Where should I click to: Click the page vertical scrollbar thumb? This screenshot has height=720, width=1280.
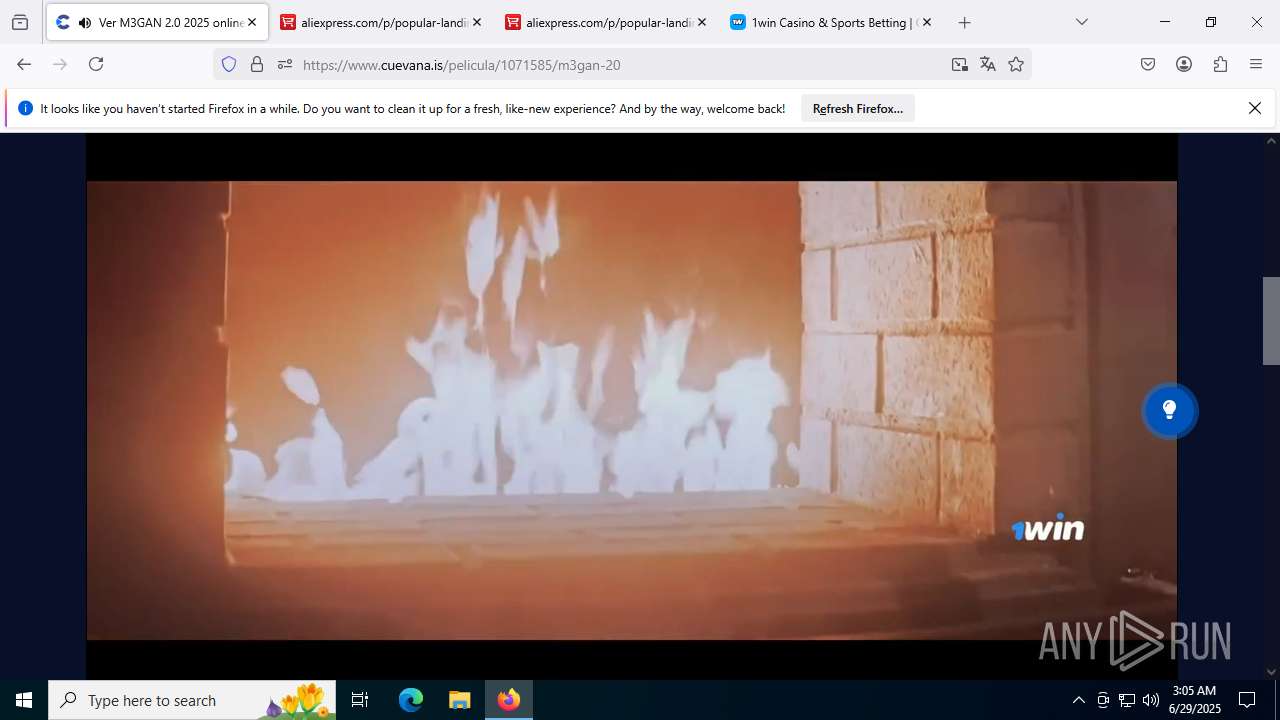point(1271,320)
